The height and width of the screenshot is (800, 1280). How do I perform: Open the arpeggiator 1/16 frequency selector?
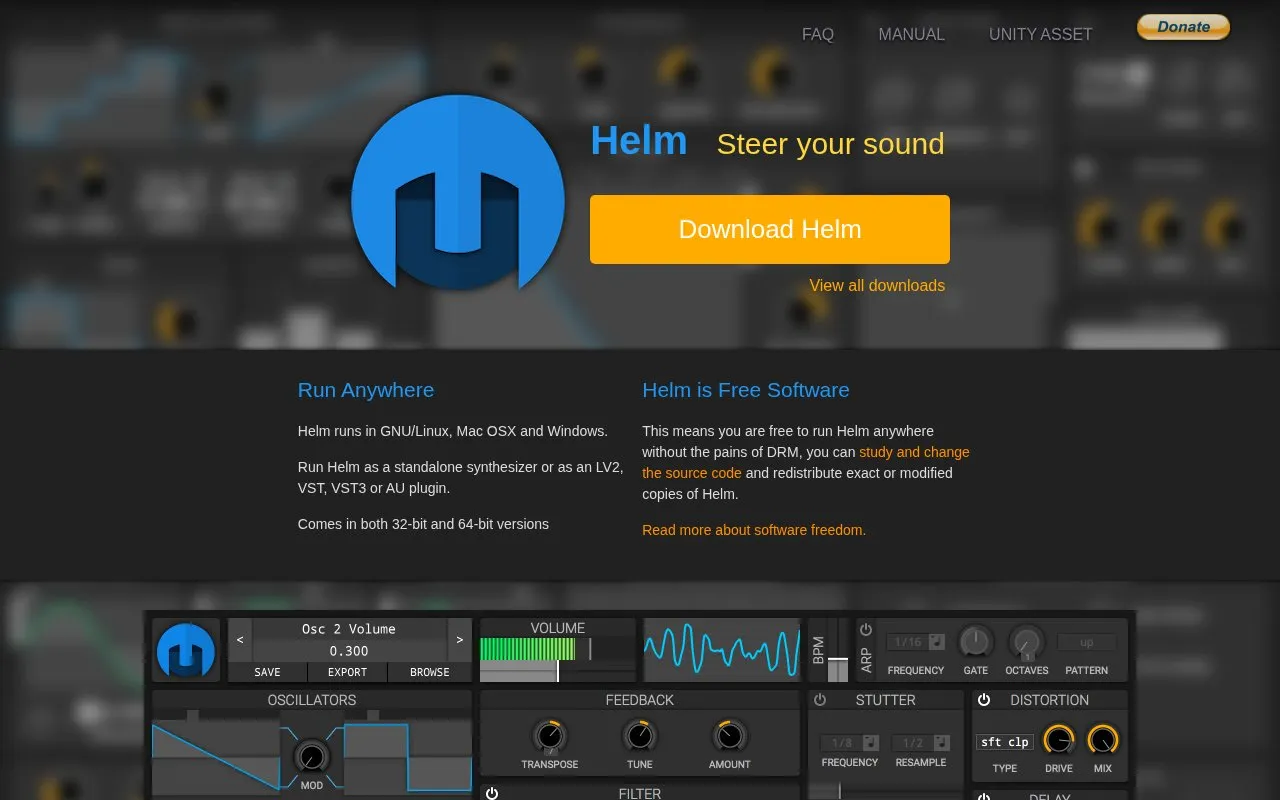916,642
